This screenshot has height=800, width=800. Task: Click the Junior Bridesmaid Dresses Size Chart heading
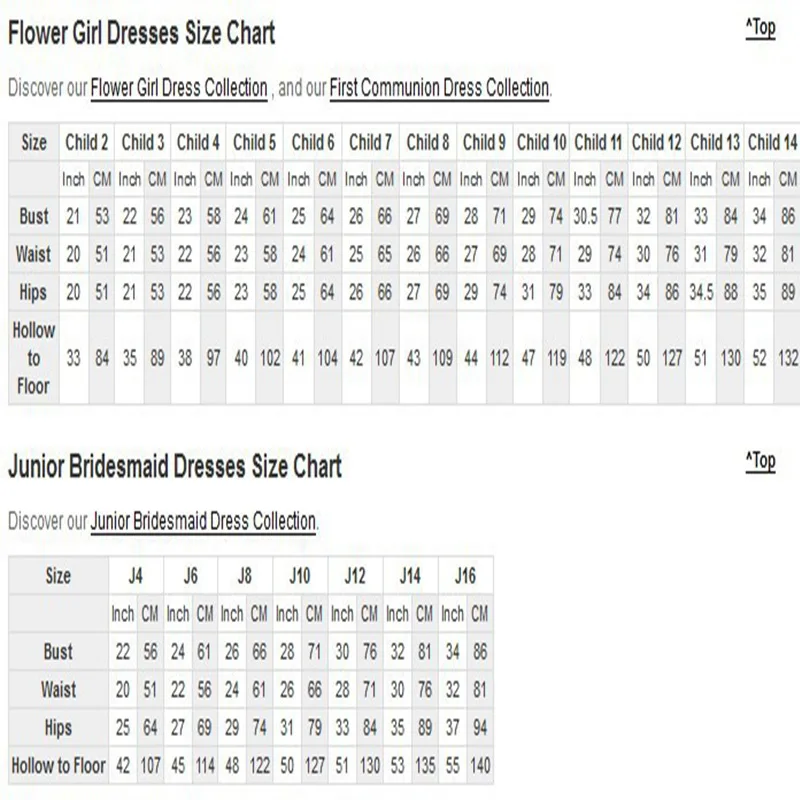coord(175,466)
